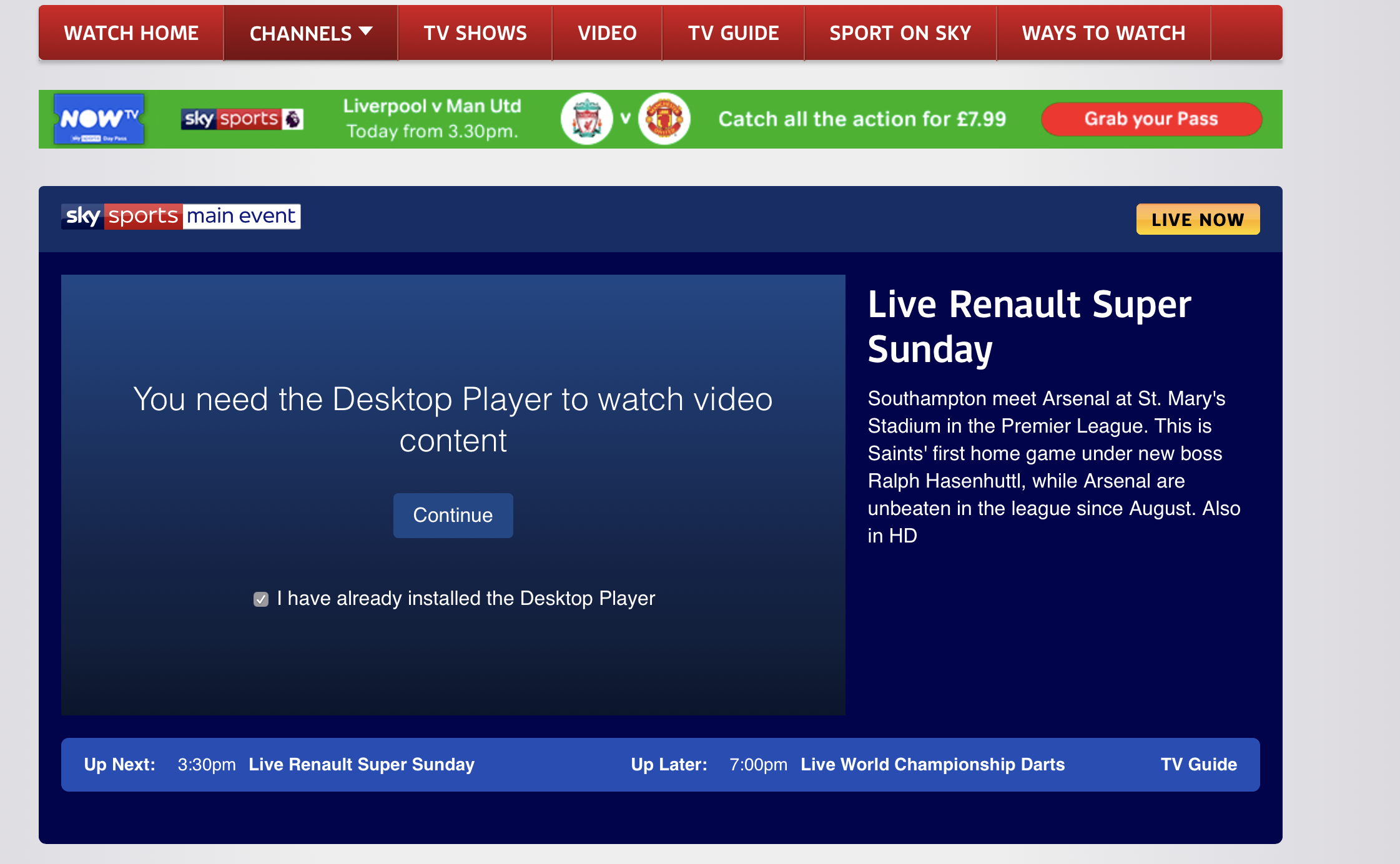The width and height of the screenshot is (1400, 864).
Task: Click 'Today from 3.30pm.' banner text
Action: 432,132
